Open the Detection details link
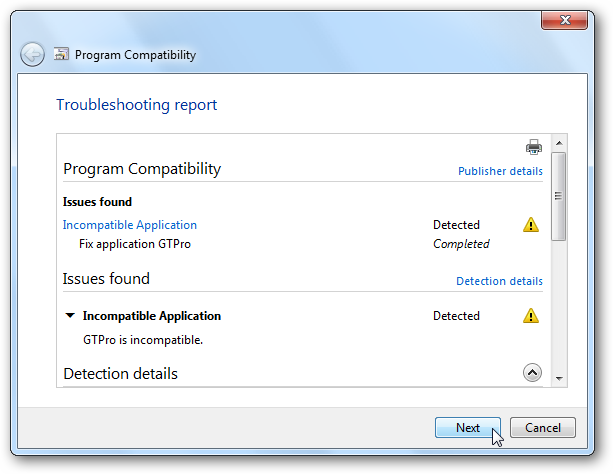Image resolution: width=613 pixels, height=474 pixels. pos(499,281)
